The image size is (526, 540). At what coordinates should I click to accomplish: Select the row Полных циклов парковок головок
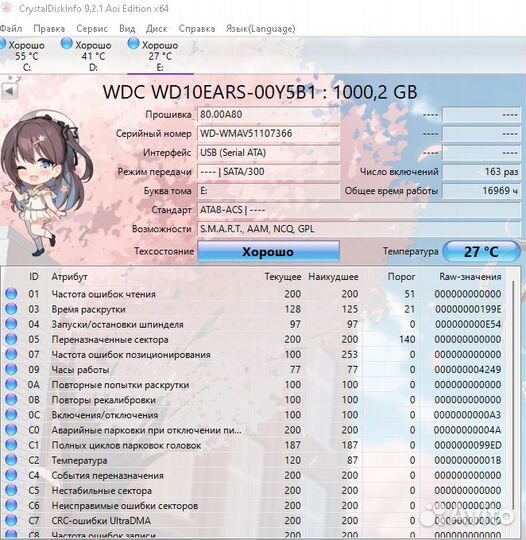coord(253,445)
